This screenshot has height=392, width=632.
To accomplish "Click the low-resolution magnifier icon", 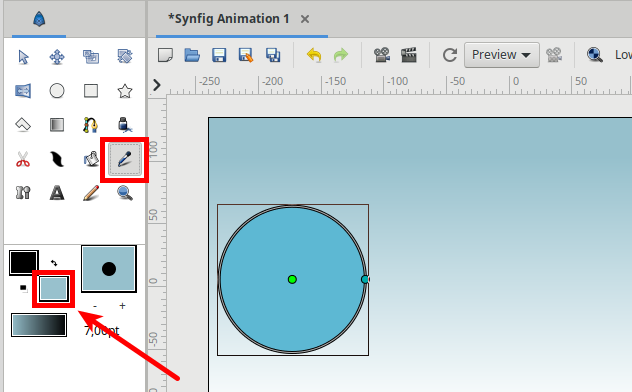I will (x=595, y=55).
